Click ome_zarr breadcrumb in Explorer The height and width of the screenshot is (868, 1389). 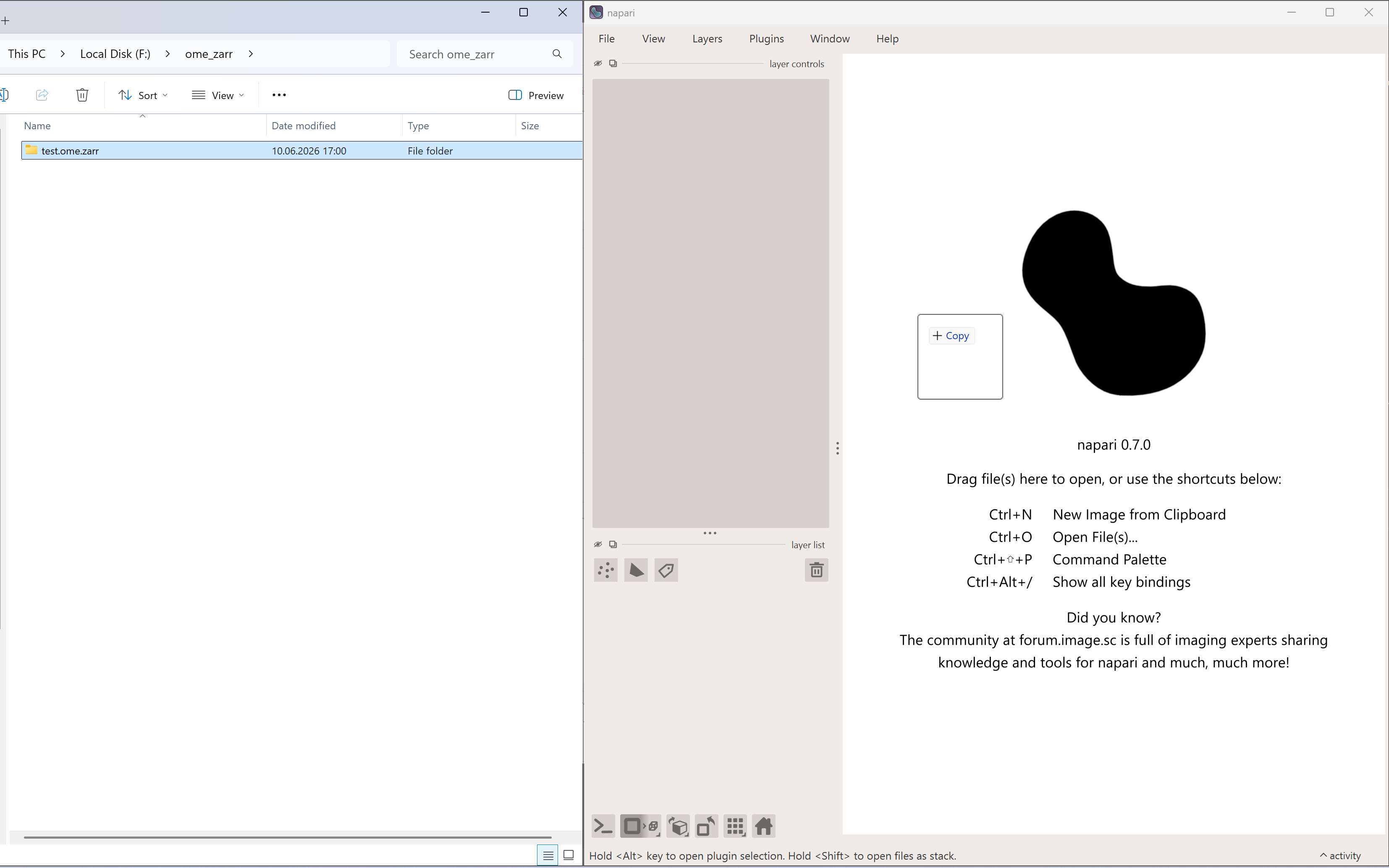tap(209, 54)
